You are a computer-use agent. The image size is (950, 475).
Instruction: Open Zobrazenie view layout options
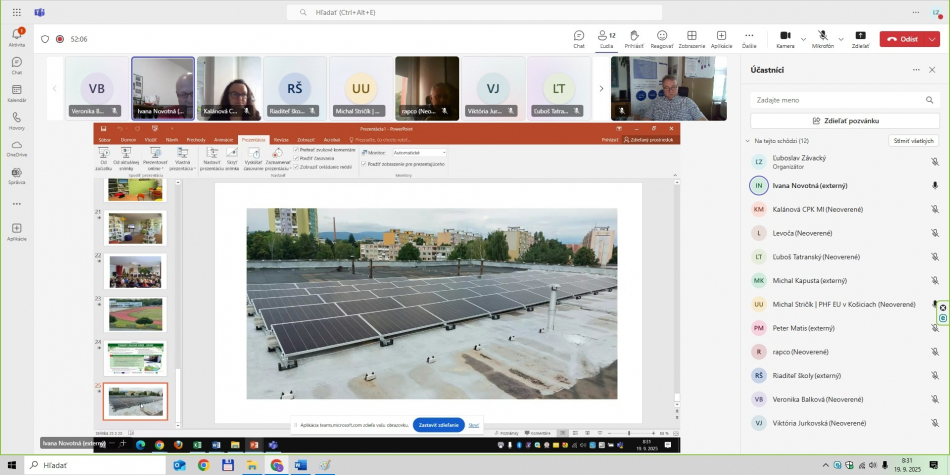tap(691, 38)
